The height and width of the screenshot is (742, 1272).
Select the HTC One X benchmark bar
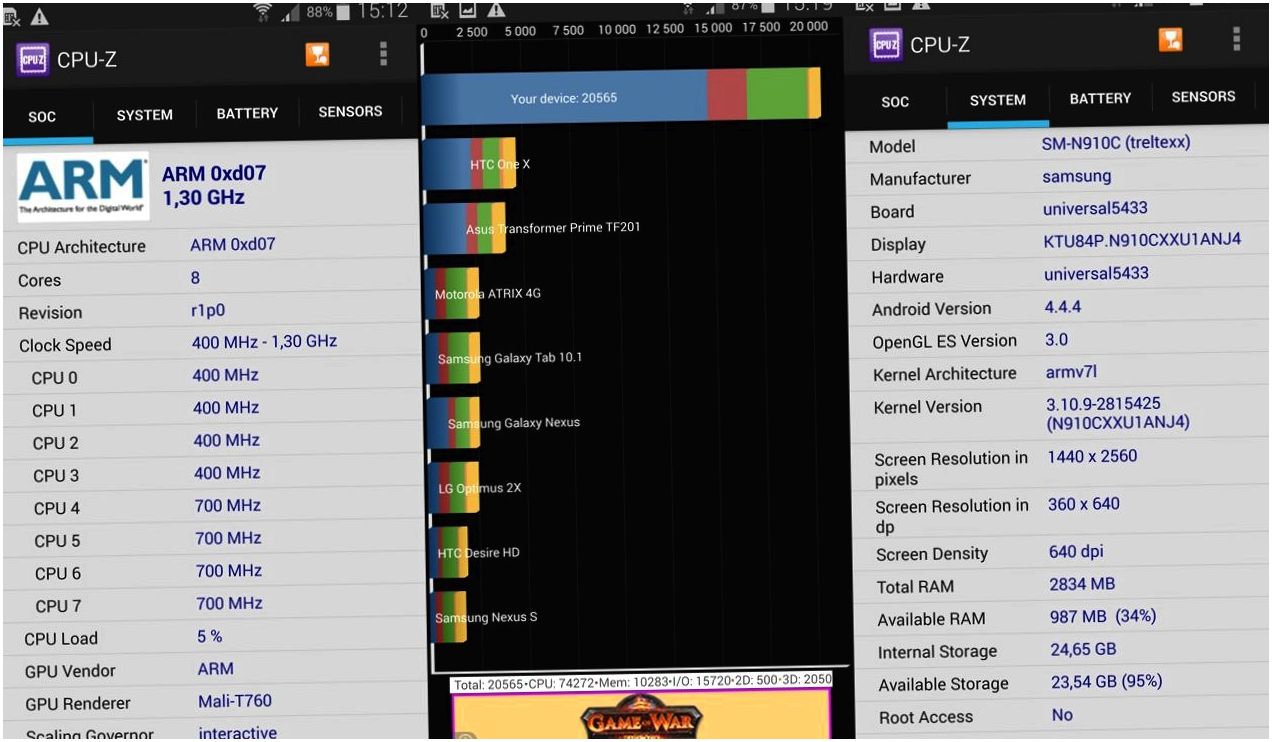click(469, 164)
